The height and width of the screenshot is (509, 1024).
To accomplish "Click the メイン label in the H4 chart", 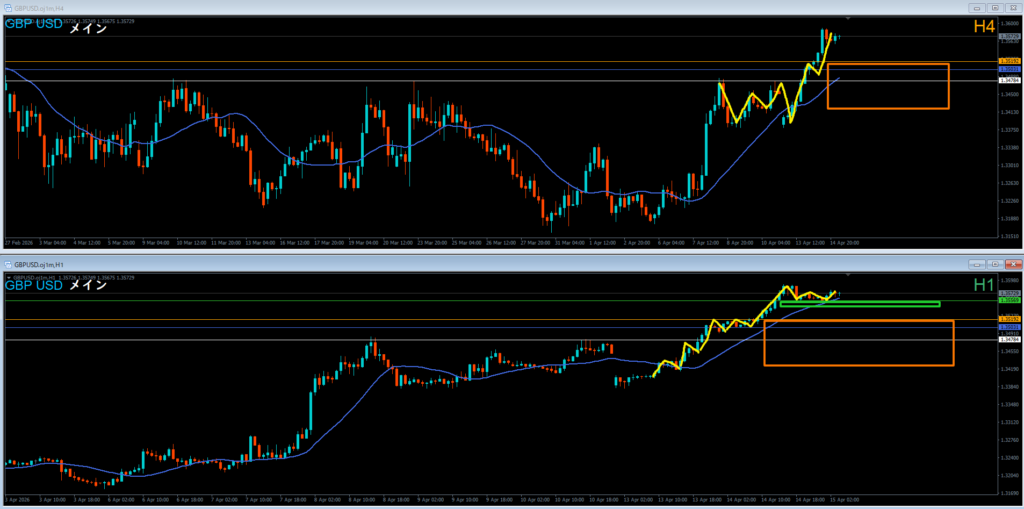I will pos(88,27).
